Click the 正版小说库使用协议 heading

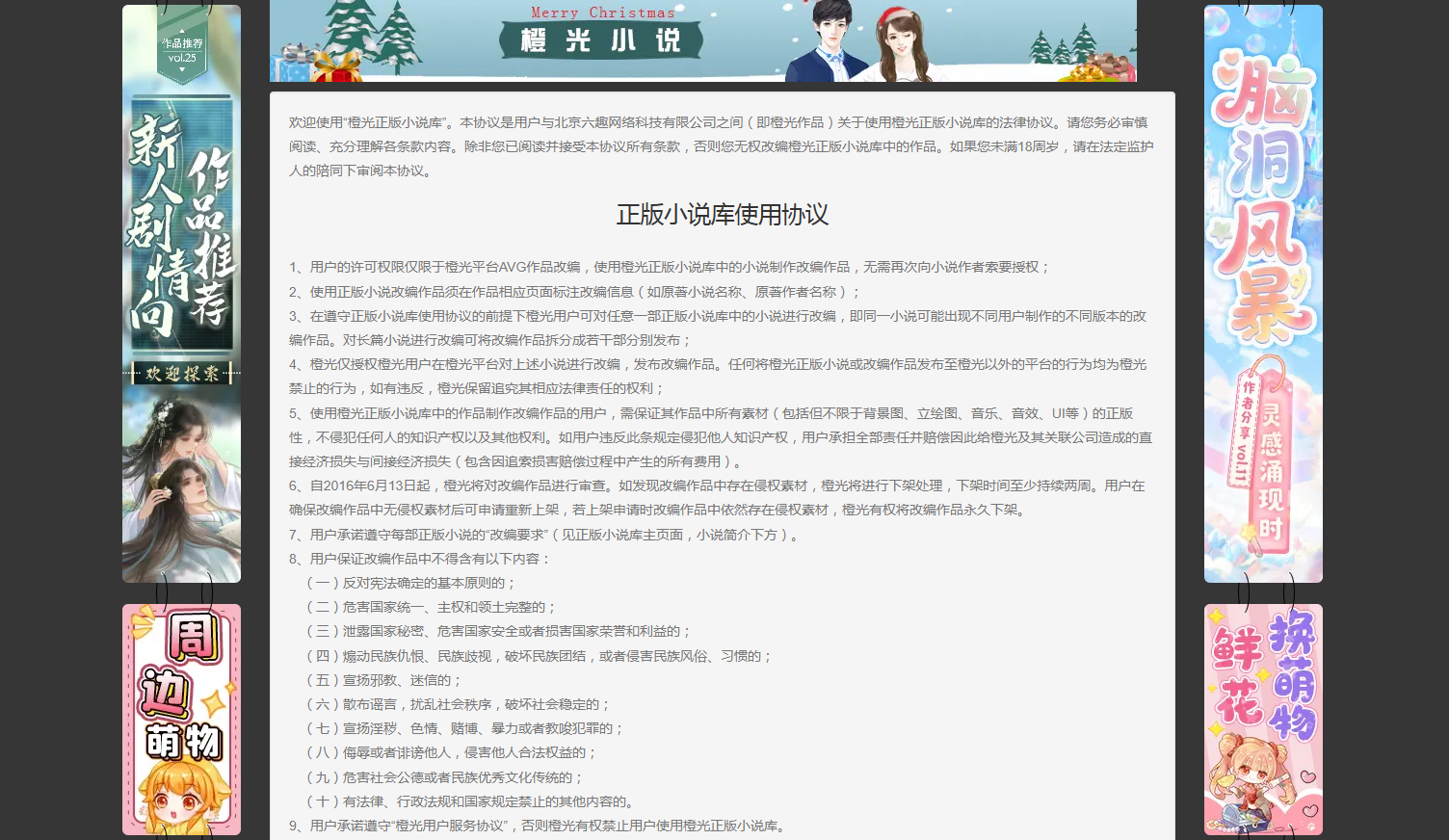coord(722,215)
